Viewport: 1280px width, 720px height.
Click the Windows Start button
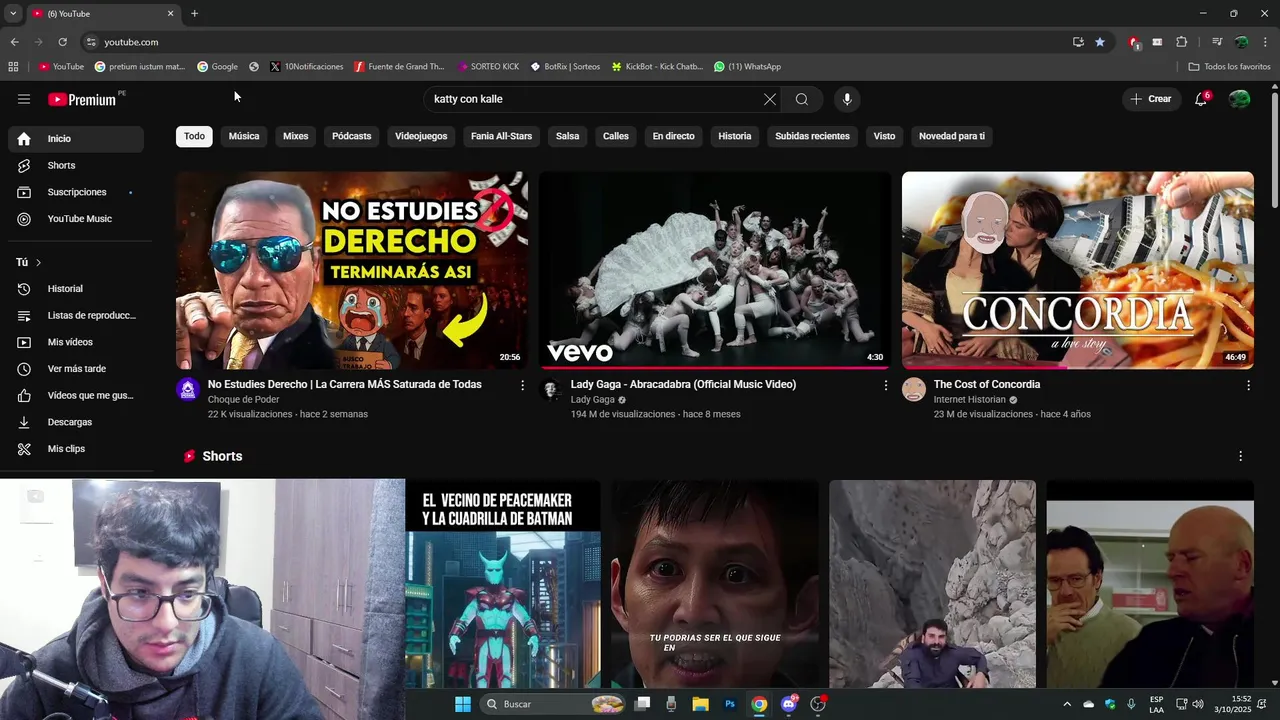click(463, 704)
